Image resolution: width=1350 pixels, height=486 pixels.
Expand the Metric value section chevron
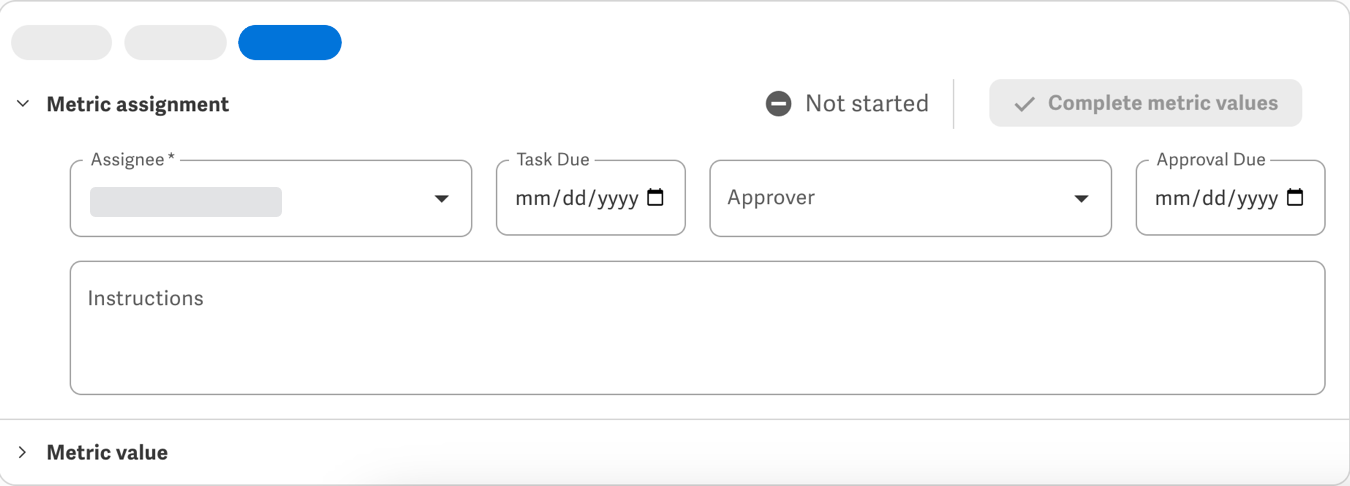tap(23, 453)
